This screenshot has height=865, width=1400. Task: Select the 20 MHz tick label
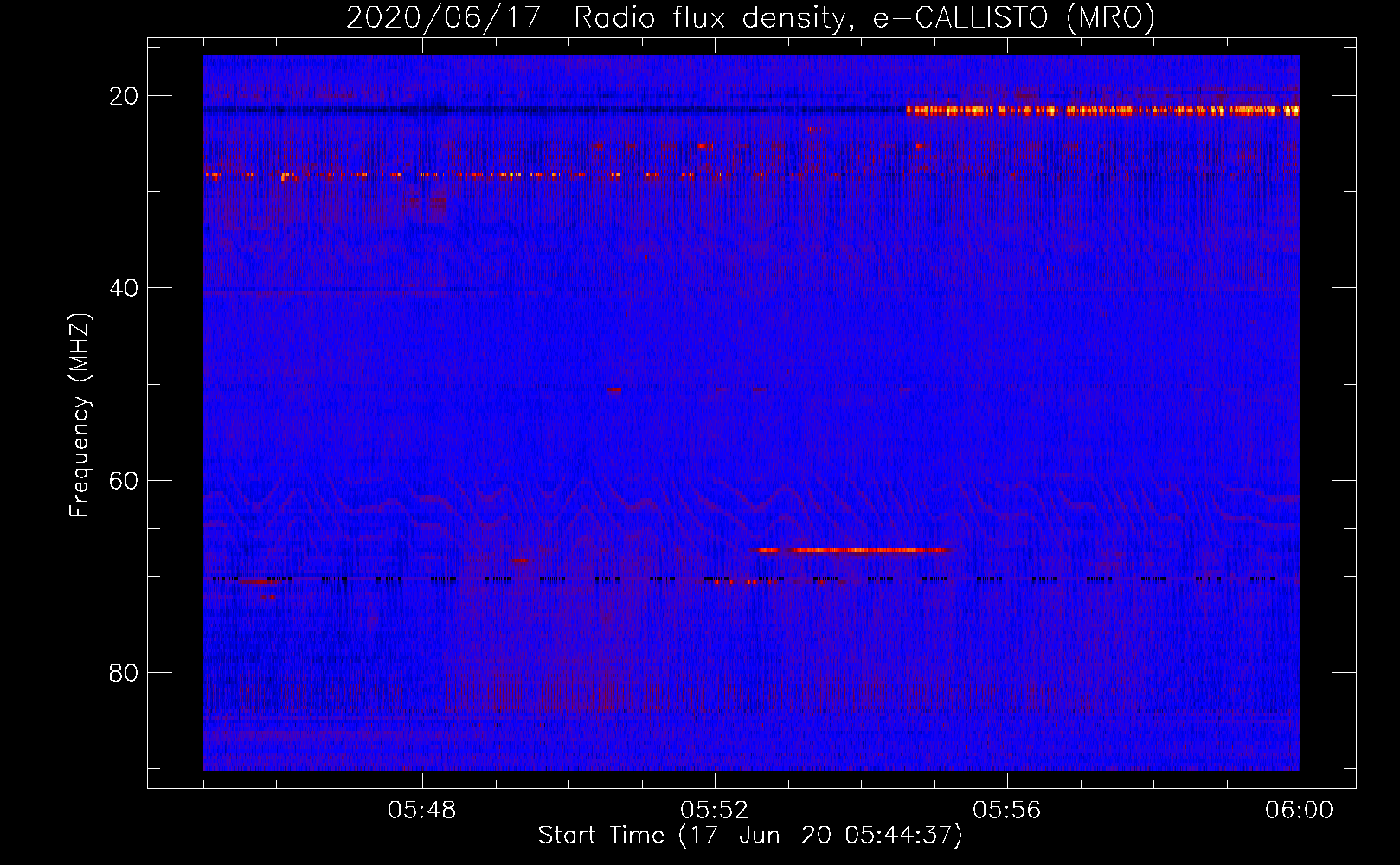coord(124,96)
